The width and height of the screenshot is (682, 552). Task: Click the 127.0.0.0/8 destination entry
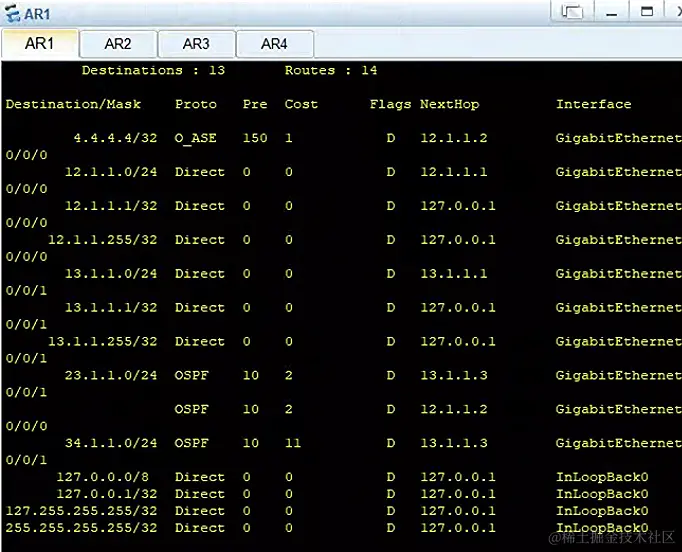click(103, 477)
